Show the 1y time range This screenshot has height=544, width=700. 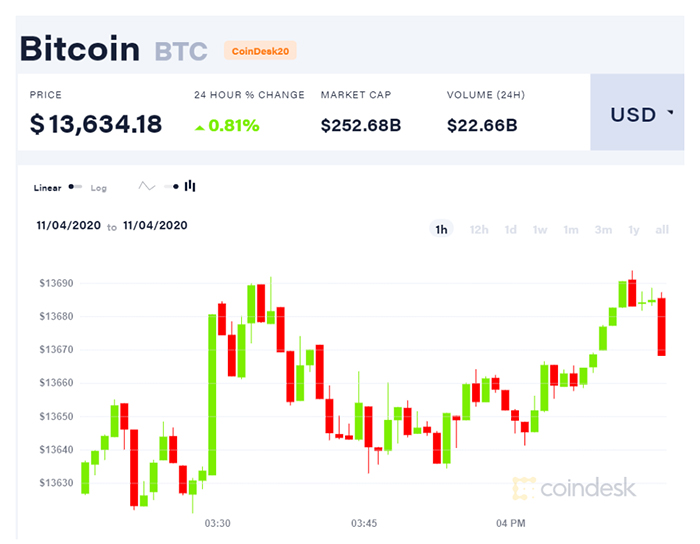pos(633,230)
